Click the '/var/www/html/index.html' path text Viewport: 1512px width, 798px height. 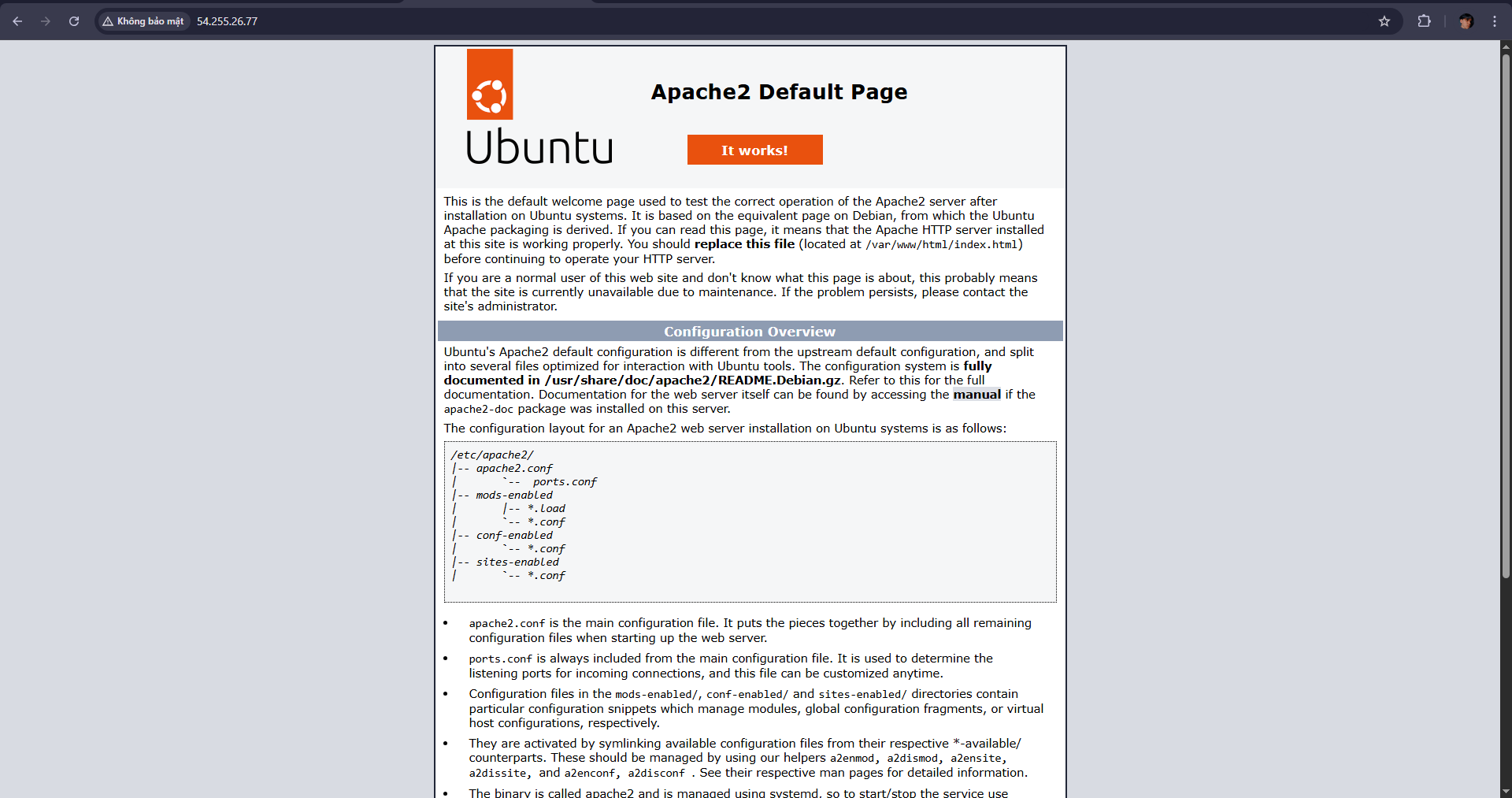point(941,245)
